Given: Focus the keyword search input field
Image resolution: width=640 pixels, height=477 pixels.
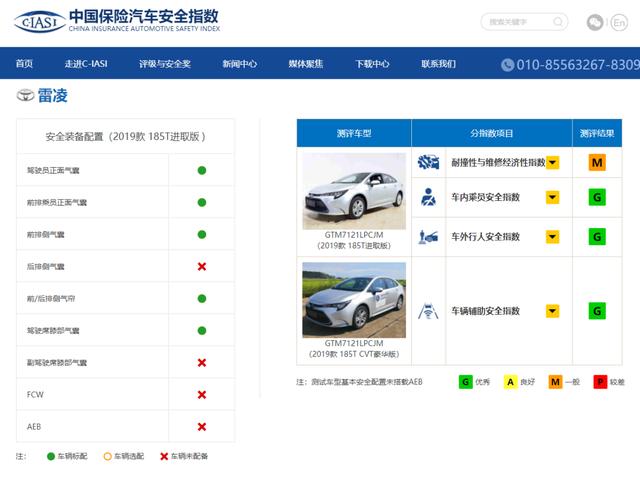Looking at the screenshot, I should pyautogui.click(x=524, y=22).
